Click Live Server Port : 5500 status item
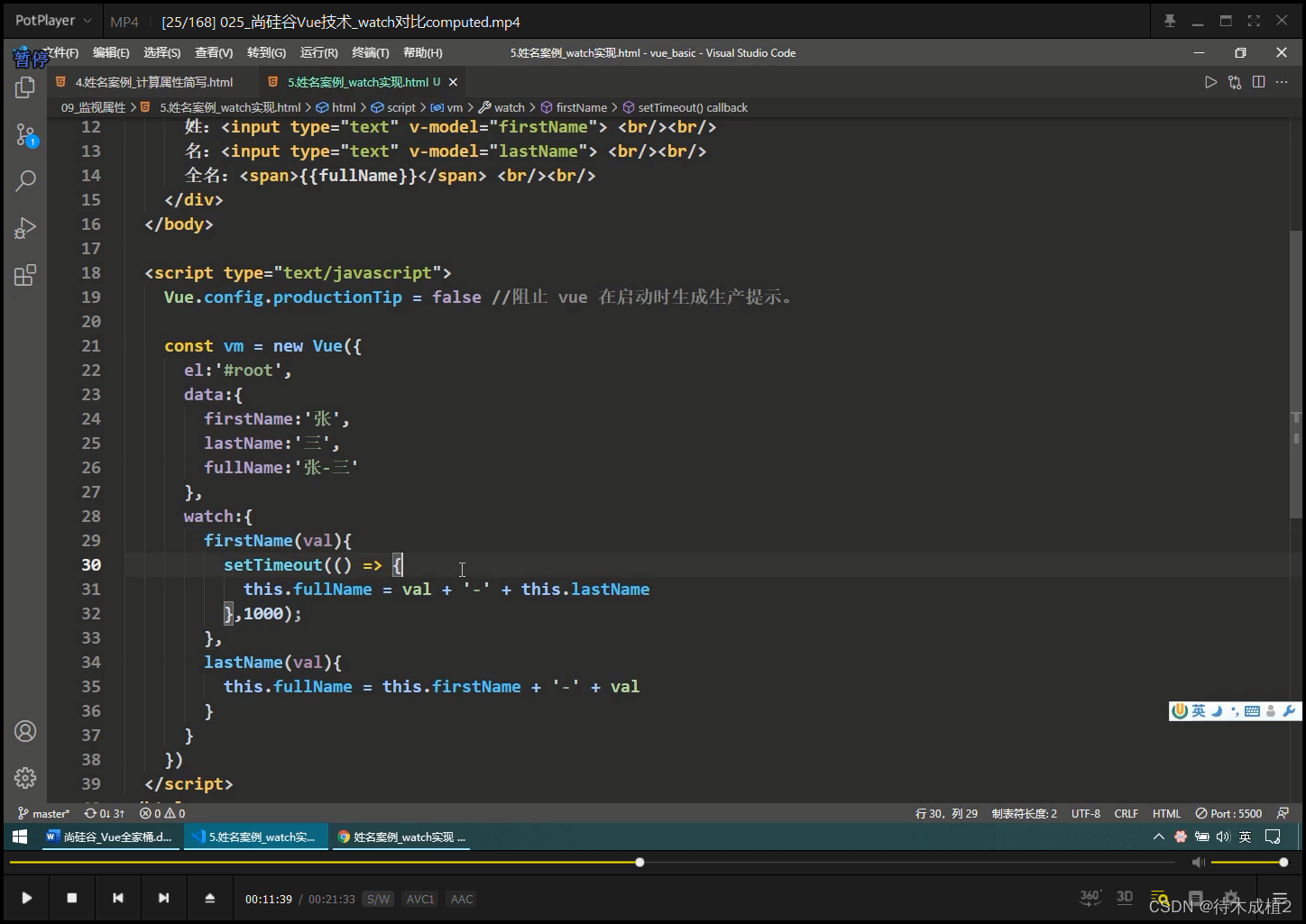Viewport: 1306px width, 924px height. pos(1228,813)
